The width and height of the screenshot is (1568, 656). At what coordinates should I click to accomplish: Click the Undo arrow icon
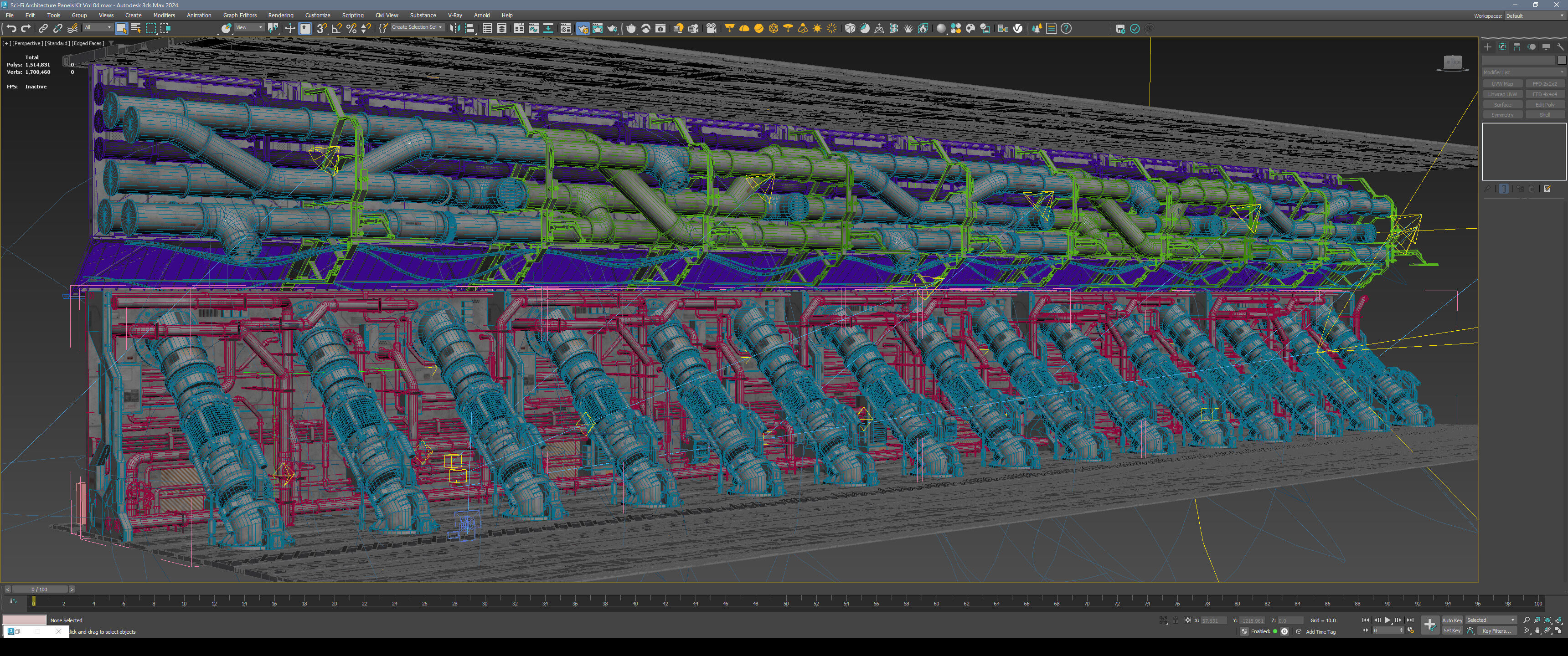click(x=11, y=28)
